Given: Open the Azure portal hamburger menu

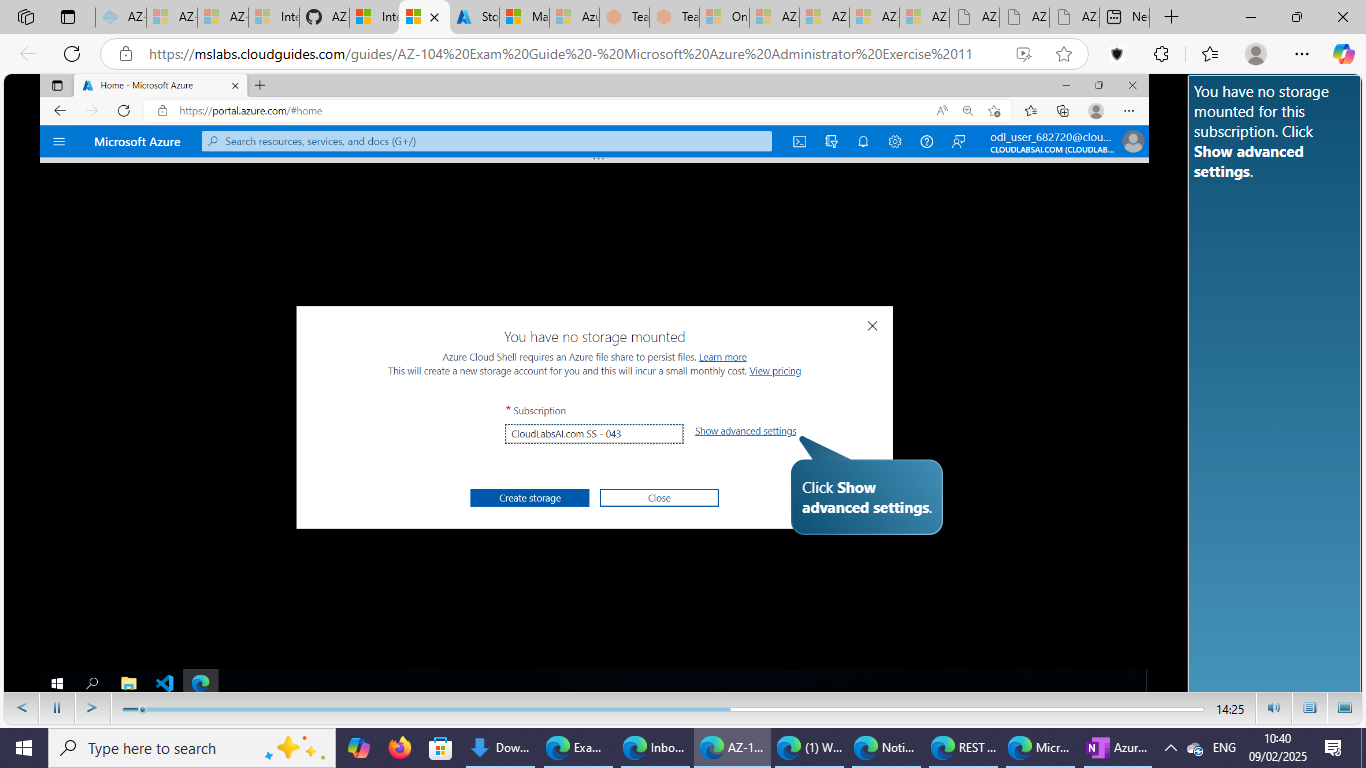Looking at the screenshot, I should pyautogui.click(x=59, y=142).
